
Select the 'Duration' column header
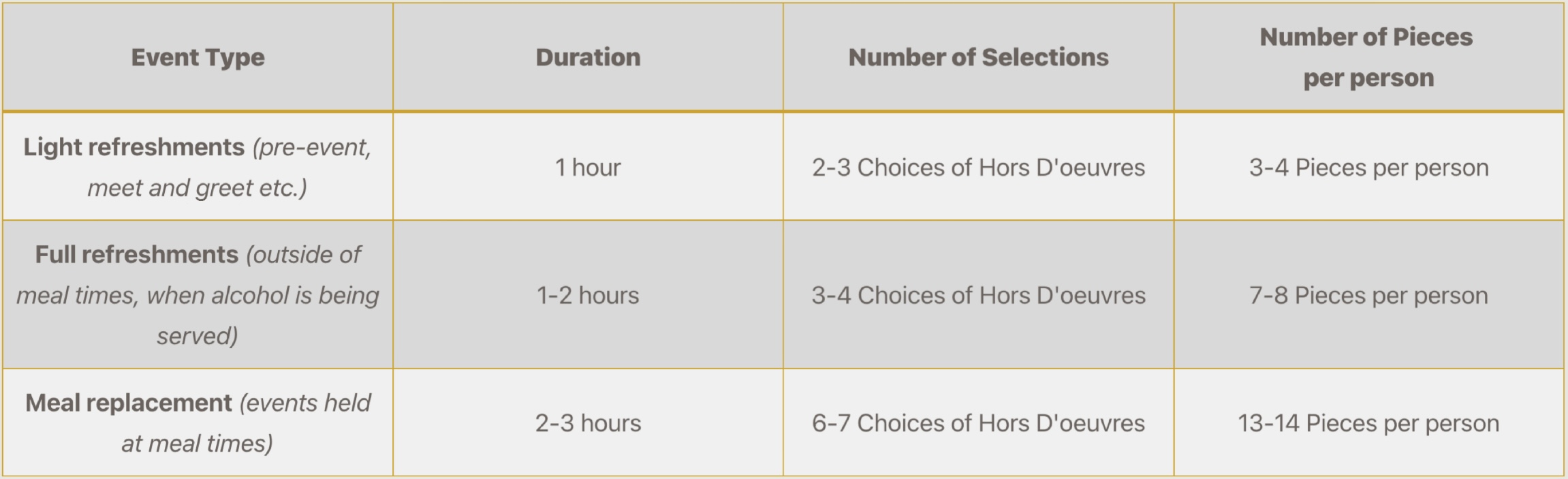588,57
